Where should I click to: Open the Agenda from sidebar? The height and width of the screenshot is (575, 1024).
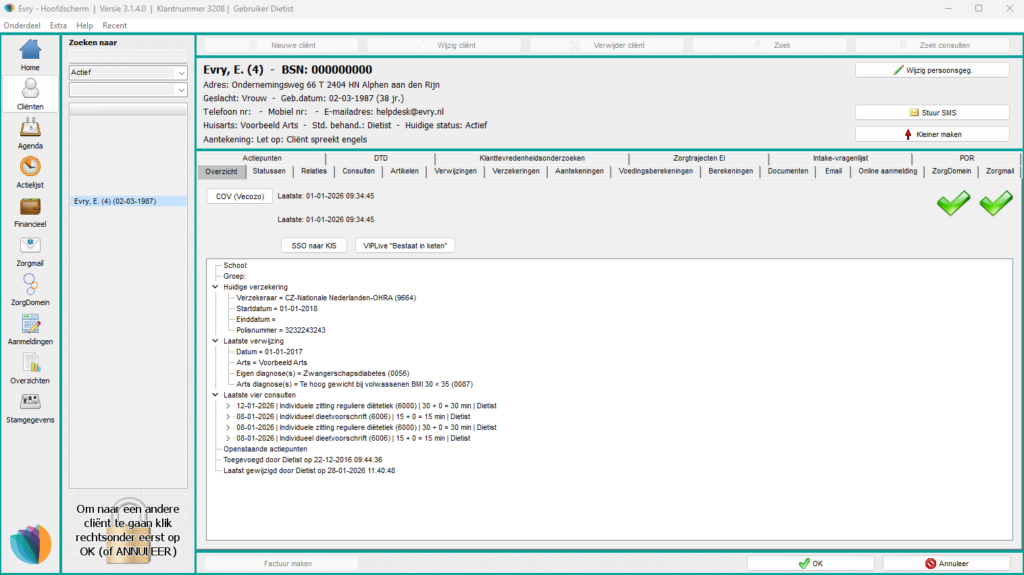(x=30, y=133)
